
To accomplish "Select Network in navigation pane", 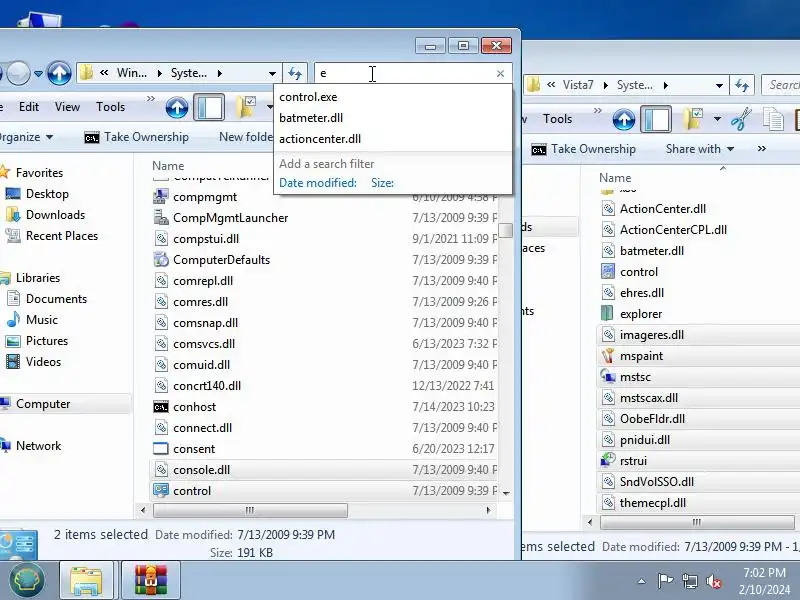I will 38,445.
